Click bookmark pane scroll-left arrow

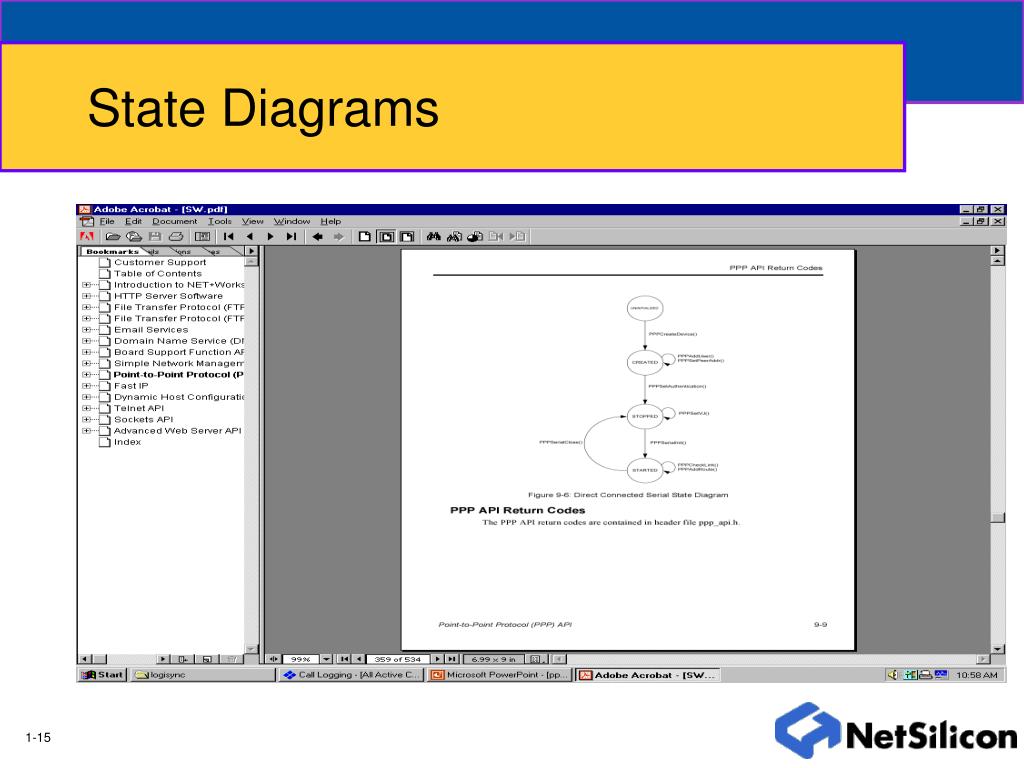click(85, 660)
